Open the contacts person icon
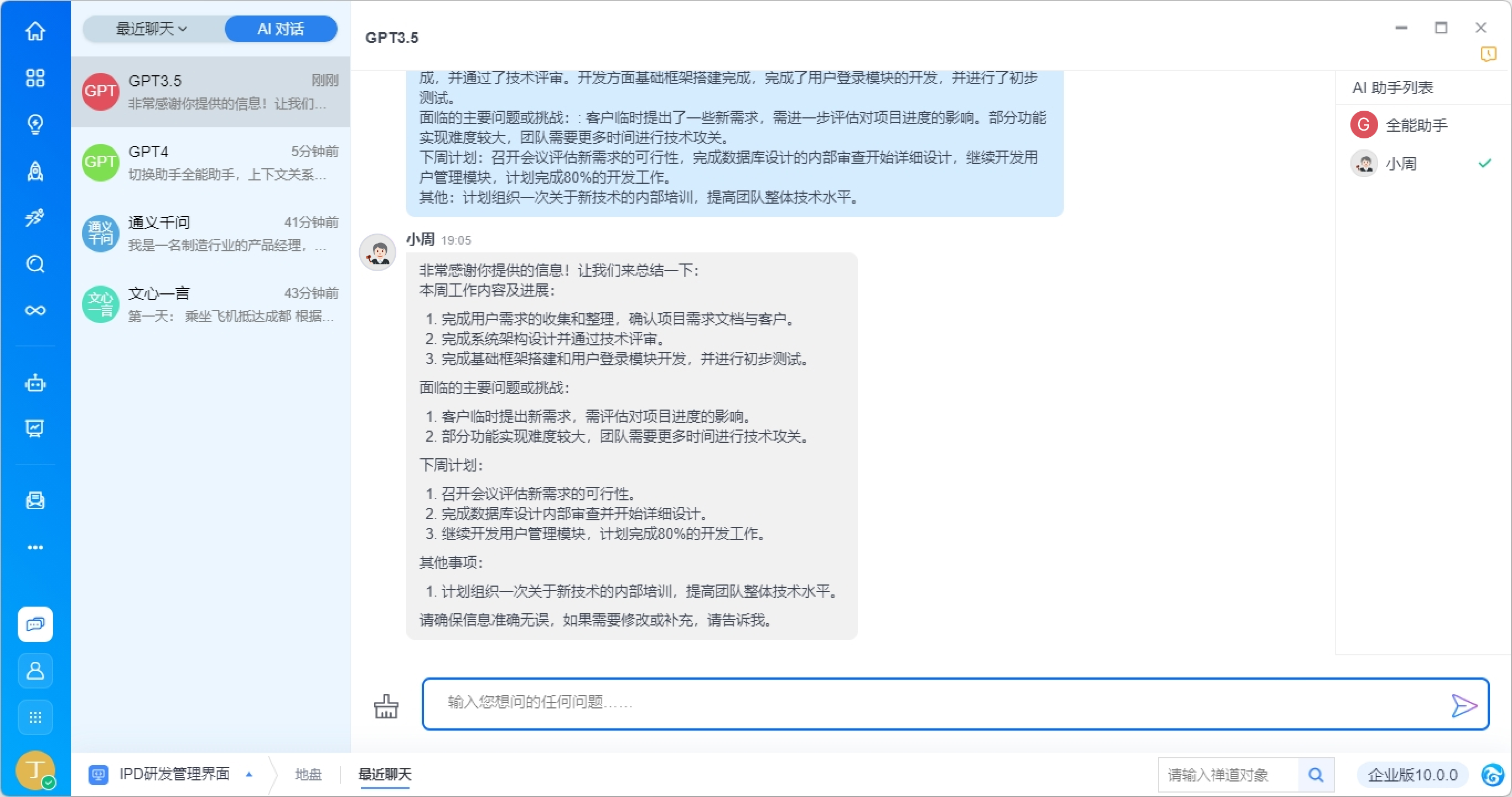This screenshot has height=797, width=1512. tap(35, 670)
